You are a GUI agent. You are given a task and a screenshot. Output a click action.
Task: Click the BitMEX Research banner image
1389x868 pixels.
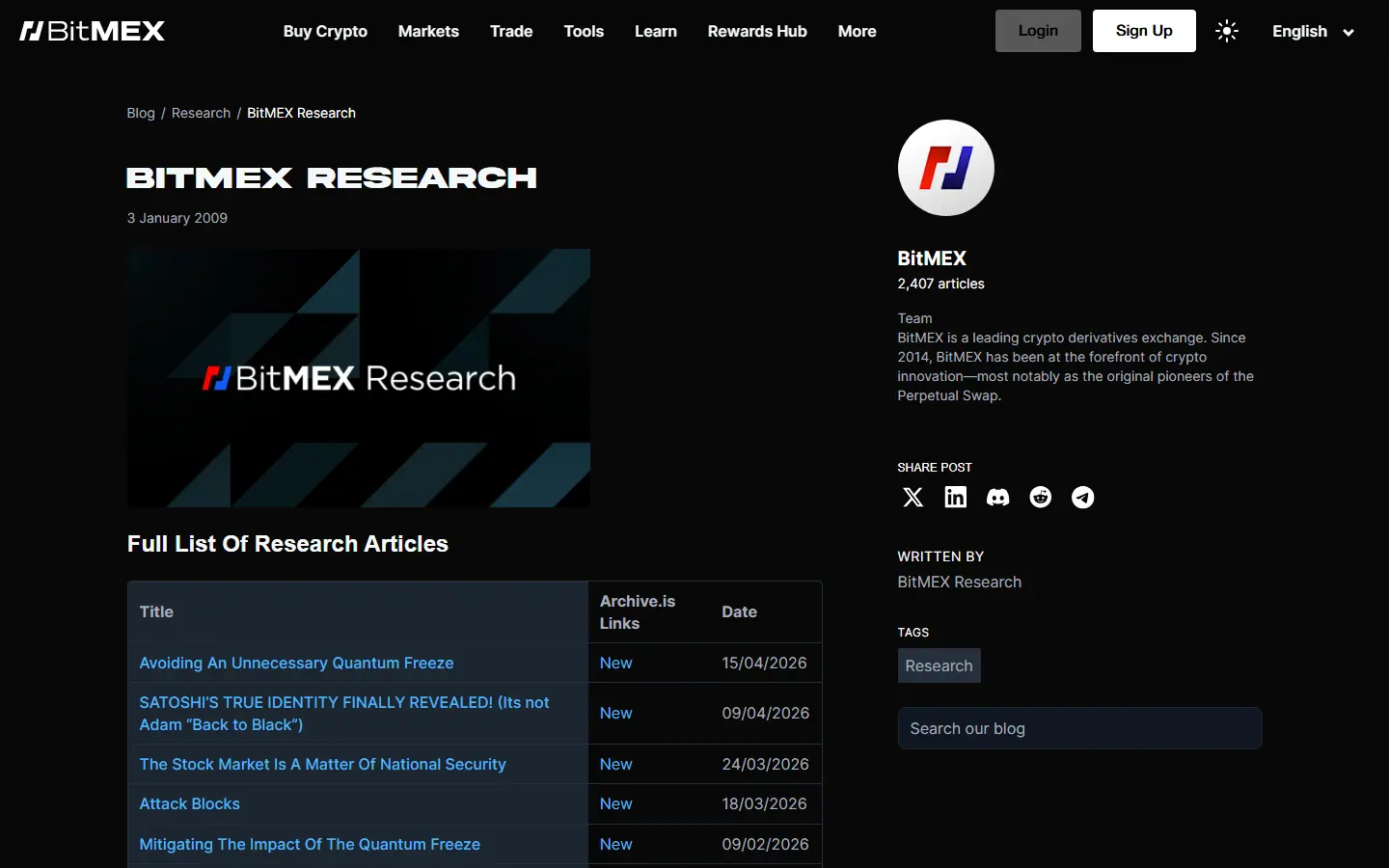(359, 378)
